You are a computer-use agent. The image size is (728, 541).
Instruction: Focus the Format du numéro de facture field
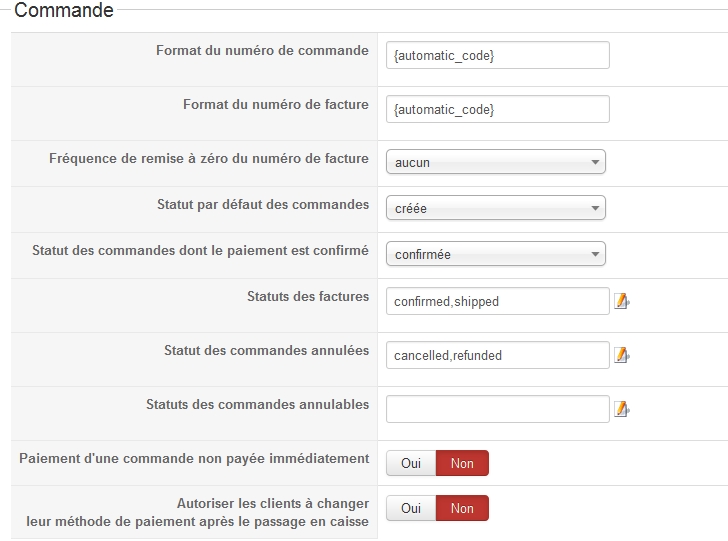pos(498,109)
